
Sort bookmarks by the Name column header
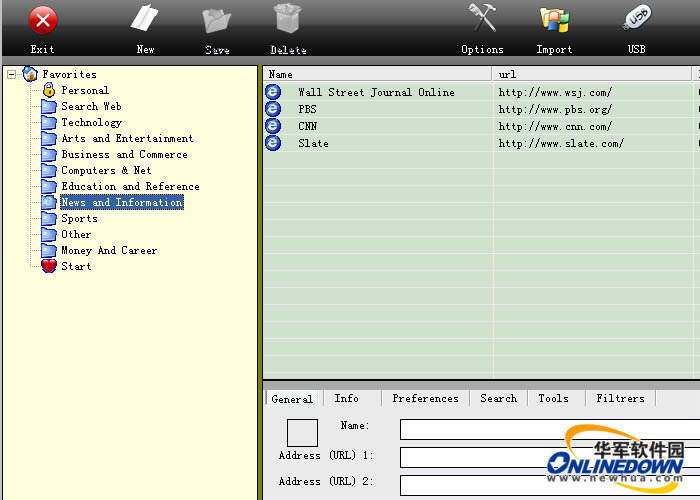[377, 74]
